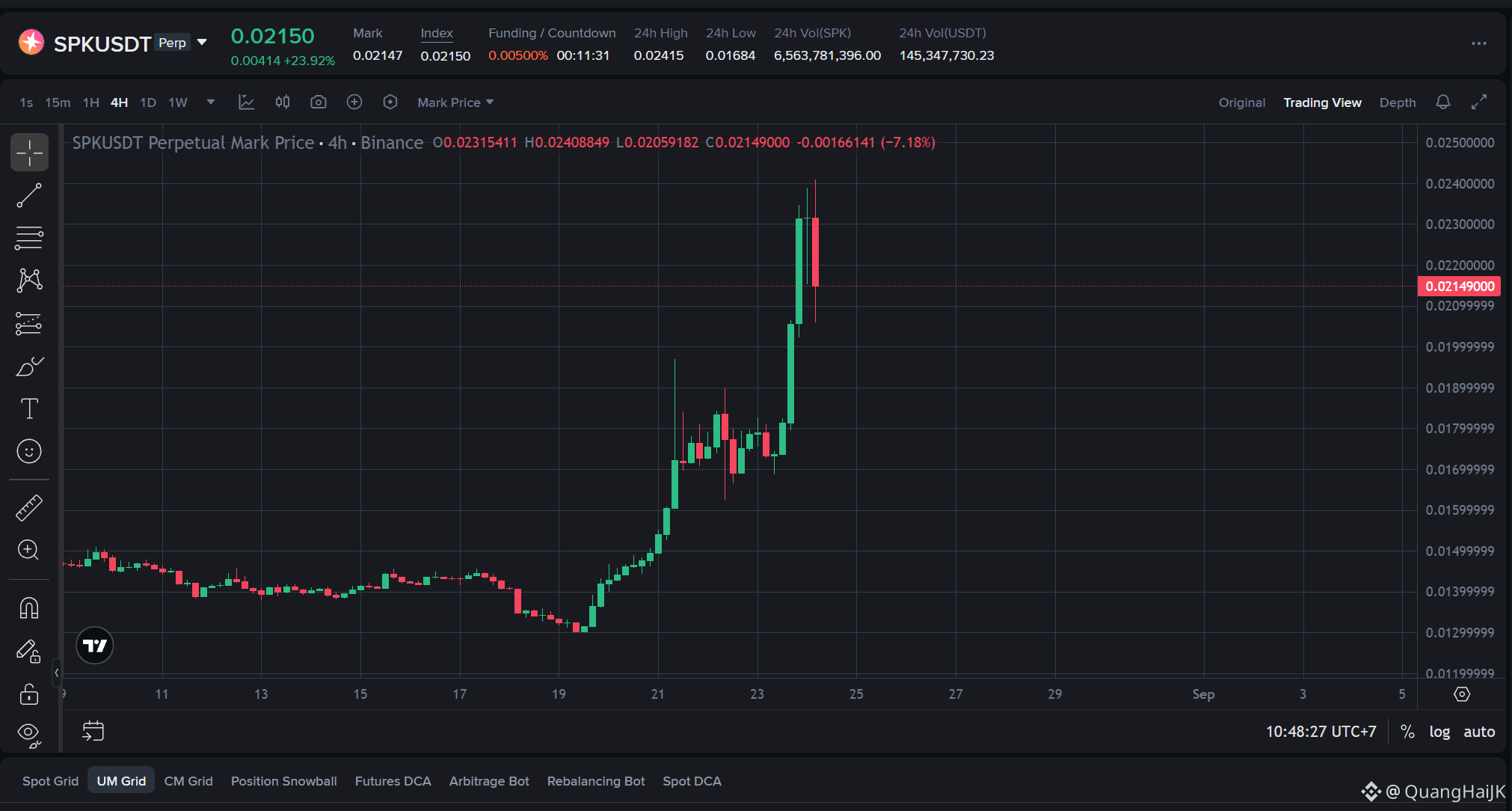Click the funding rate 0.00500%
The height and width of the screenshot is (811, 1512).
[518, 55]
